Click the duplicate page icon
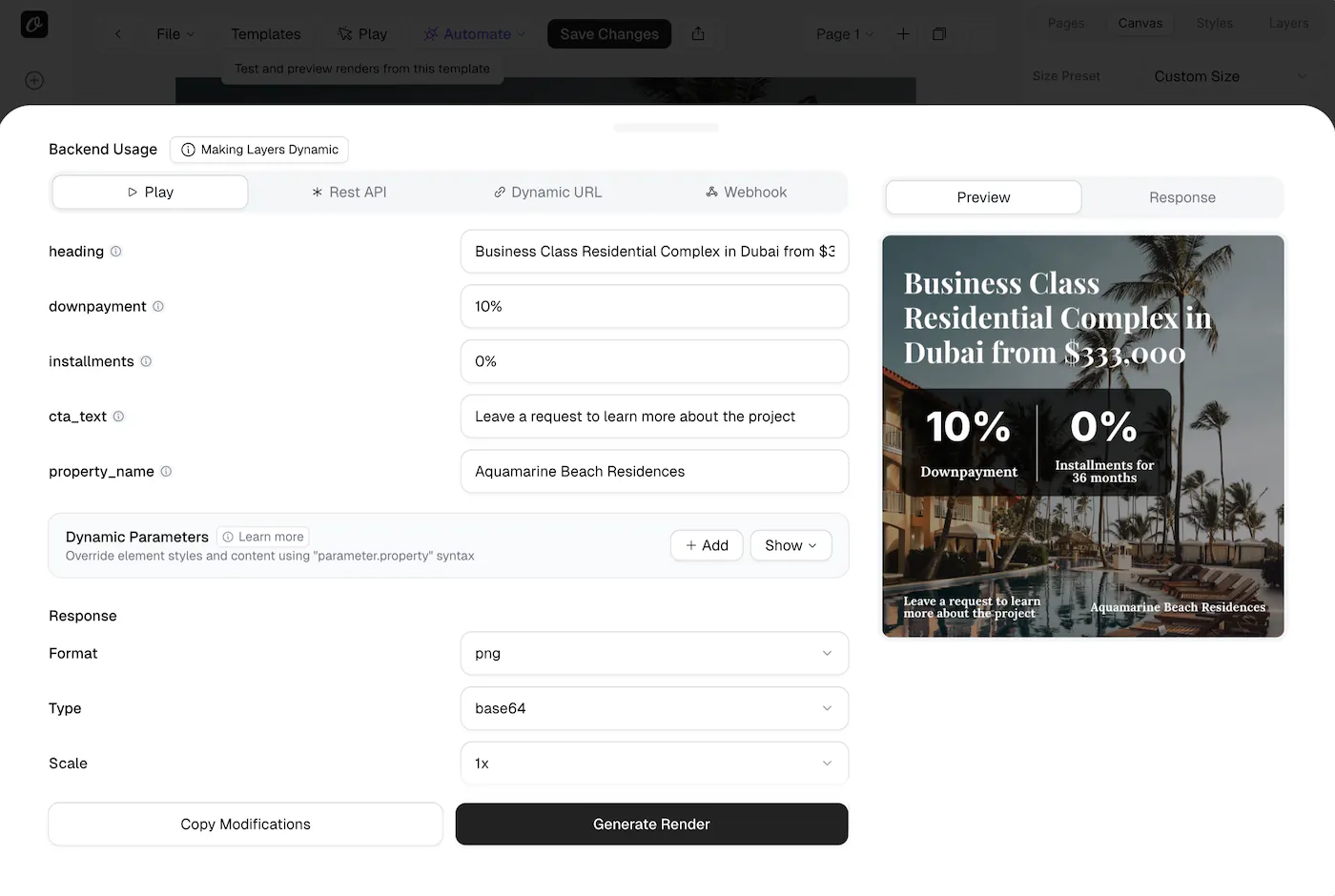1335x896 pixels. point(939,33)
